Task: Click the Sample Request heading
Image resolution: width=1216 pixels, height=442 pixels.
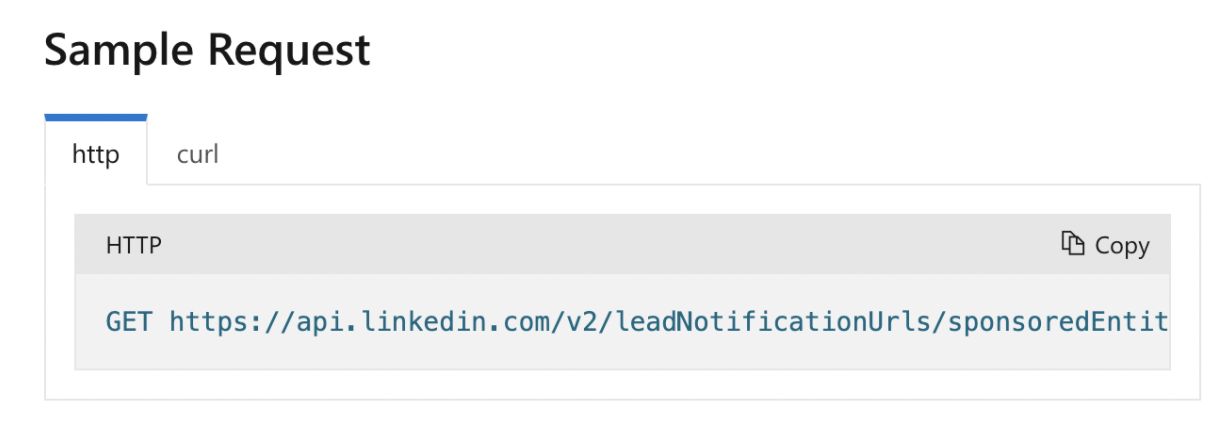Action: [x=207, y=48]
